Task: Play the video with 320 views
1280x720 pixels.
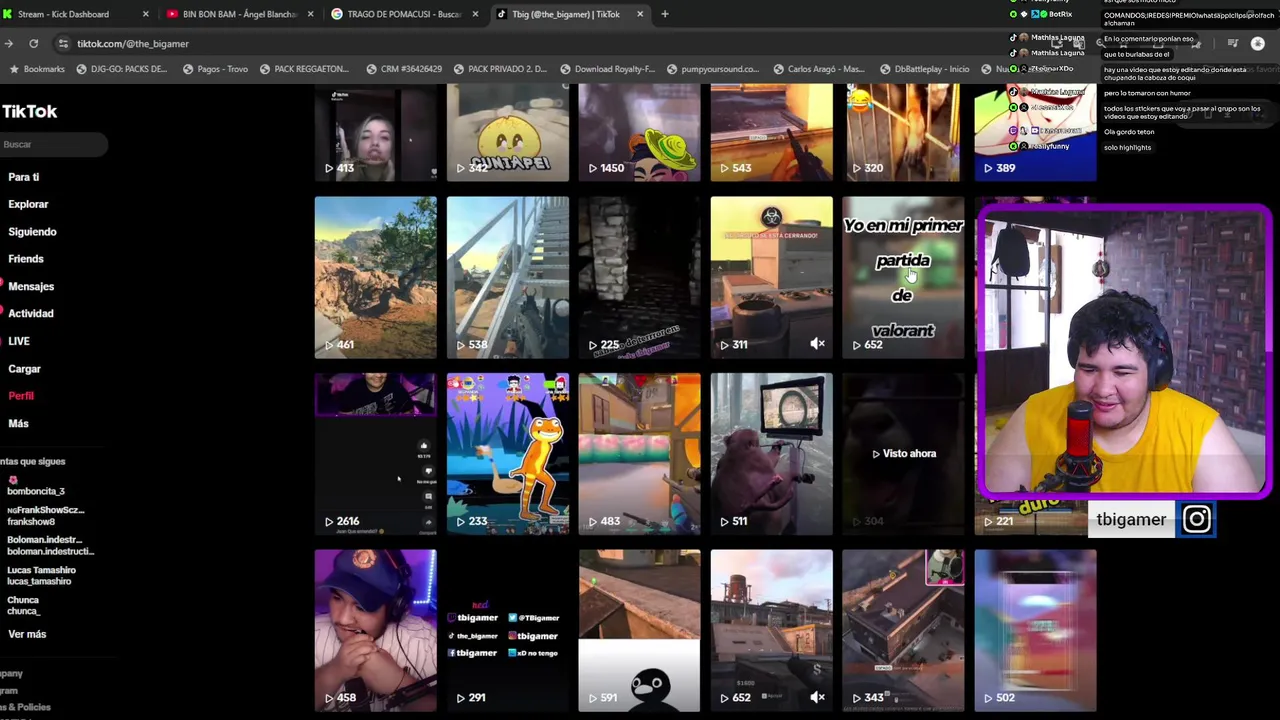Action: coord(903,132)
